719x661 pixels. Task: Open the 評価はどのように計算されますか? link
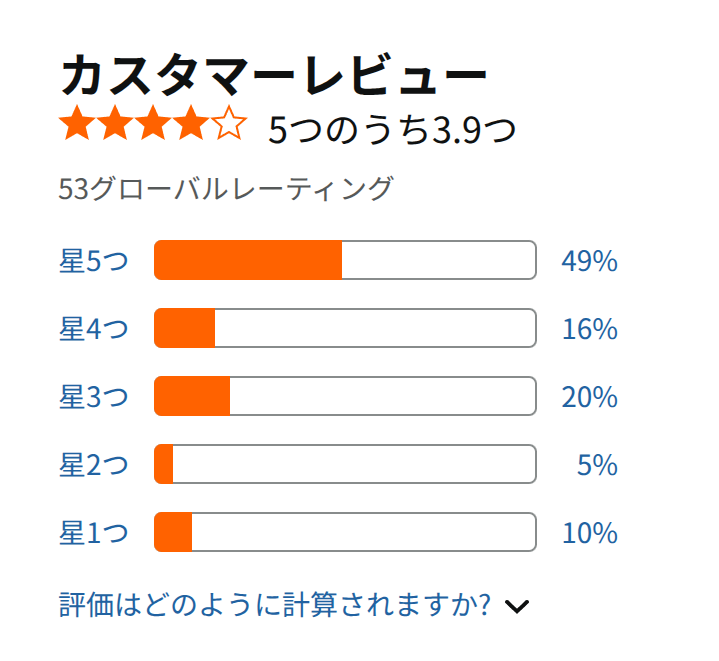click(275, 604)
